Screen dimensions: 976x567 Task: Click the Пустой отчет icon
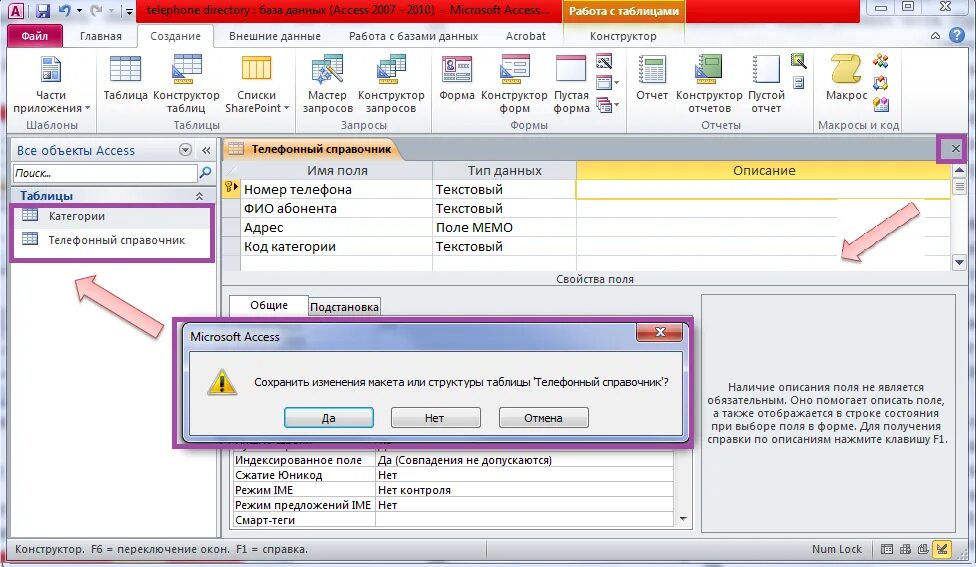[766, 85]
